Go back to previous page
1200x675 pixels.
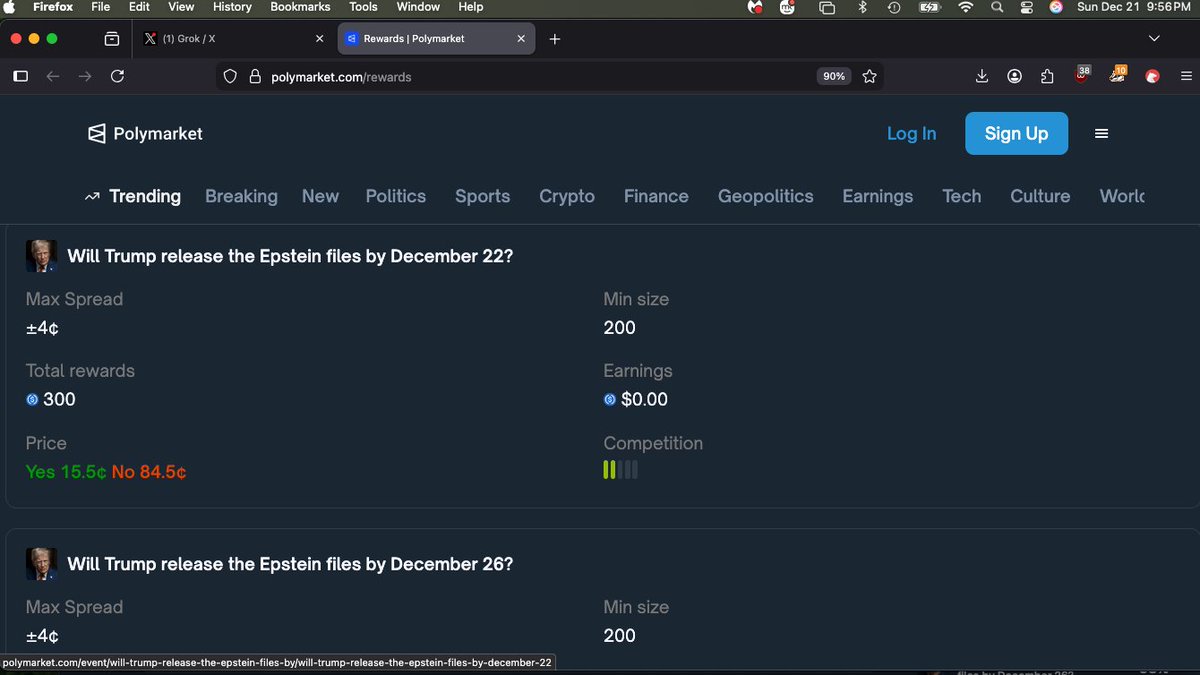coord(53,76)
